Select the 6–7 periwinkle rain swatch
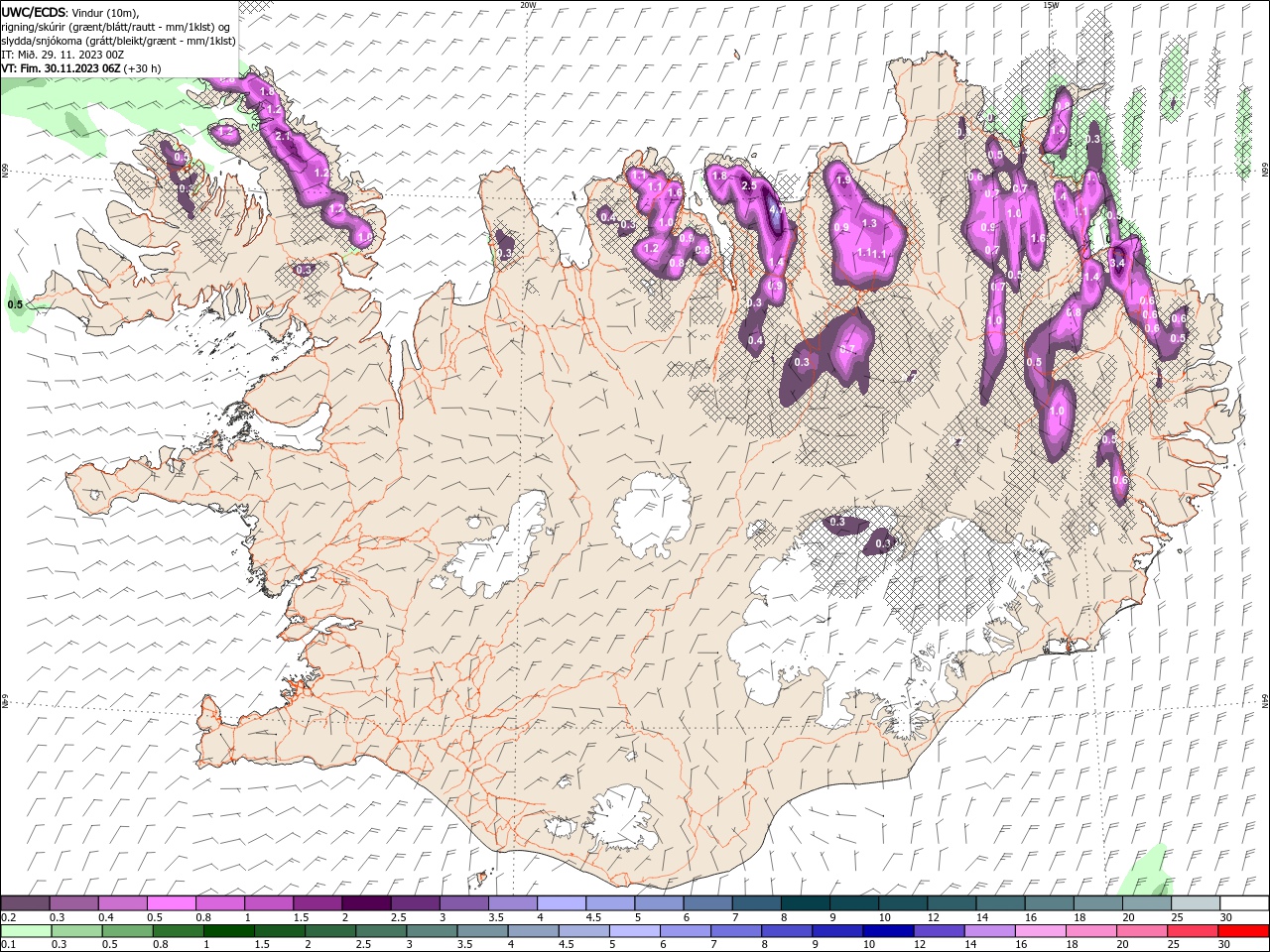The image size is (1270, 952). (x=685, y=931)
